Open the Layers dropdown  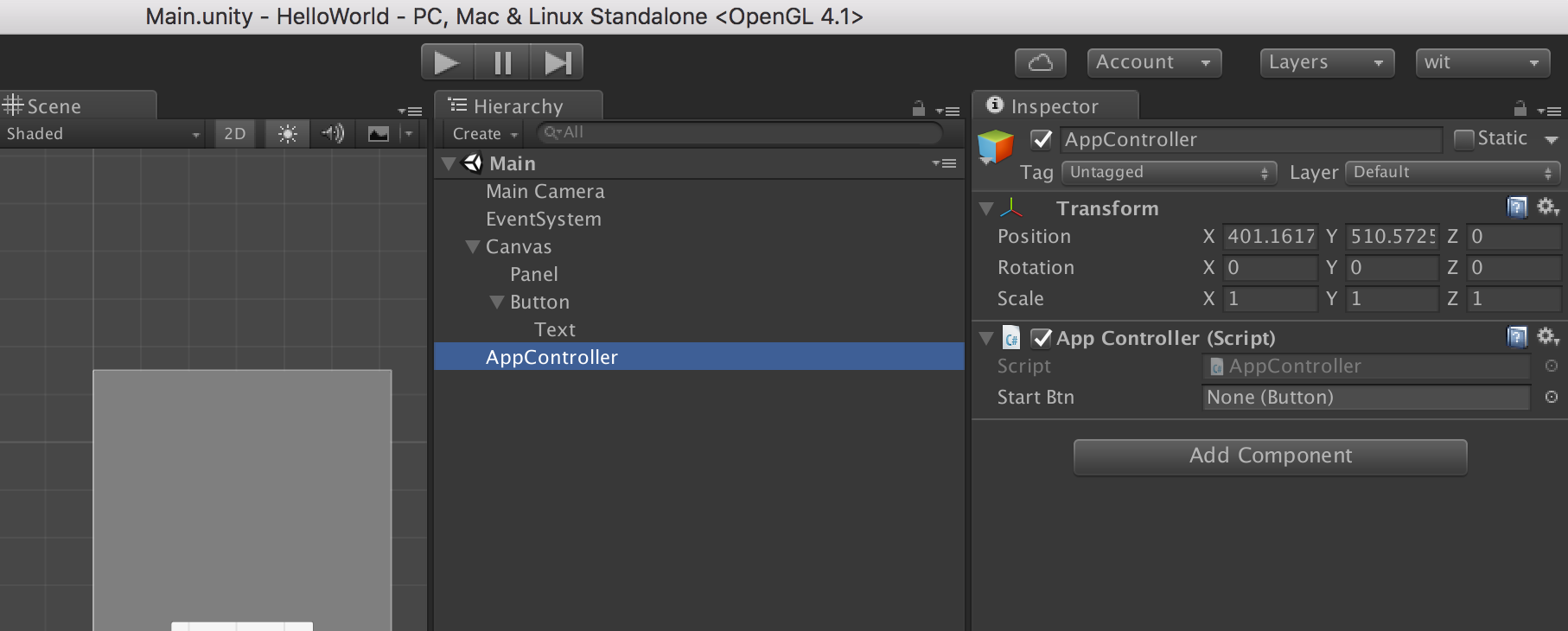pos(1327,62)
